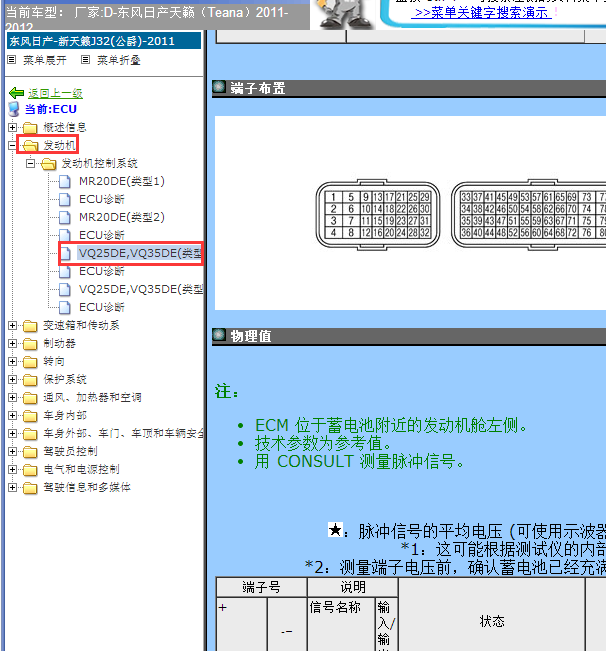This screenshot has width=606, height=651.
Task: Select the 变速箱和传动系 label
Action: (81, 326)
